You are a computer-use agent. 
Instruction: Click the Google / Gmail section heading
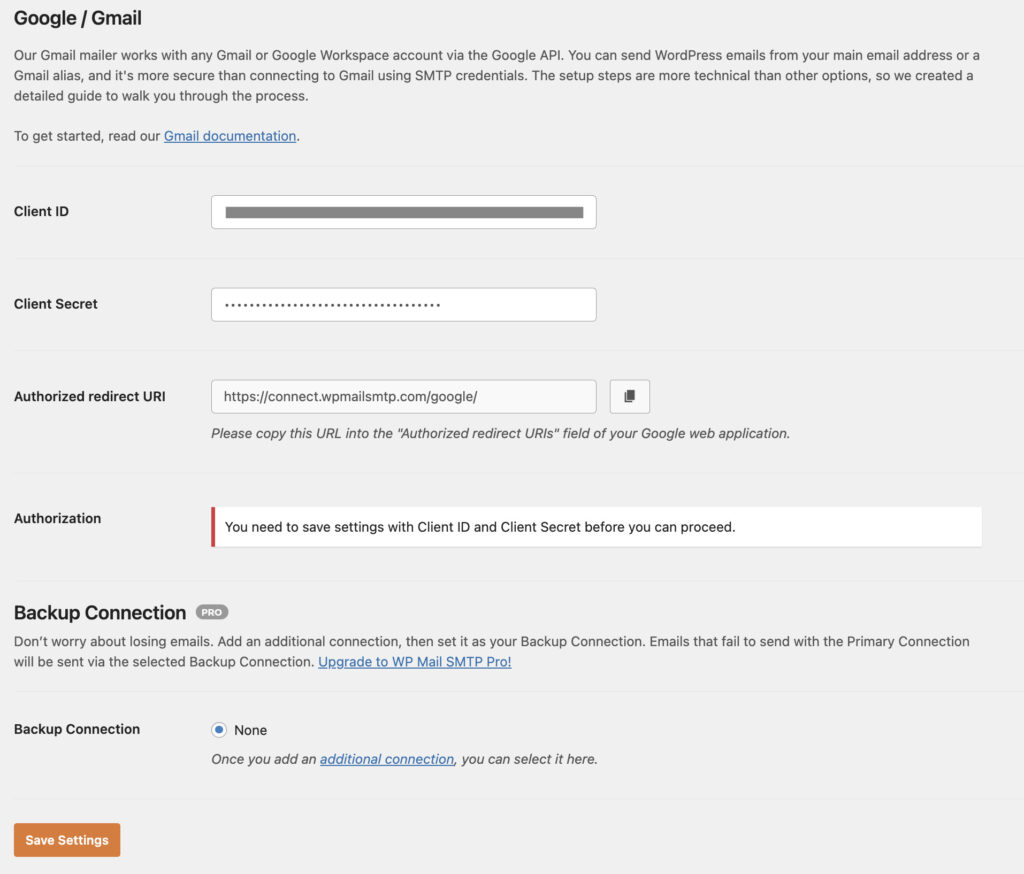(77, 18)
